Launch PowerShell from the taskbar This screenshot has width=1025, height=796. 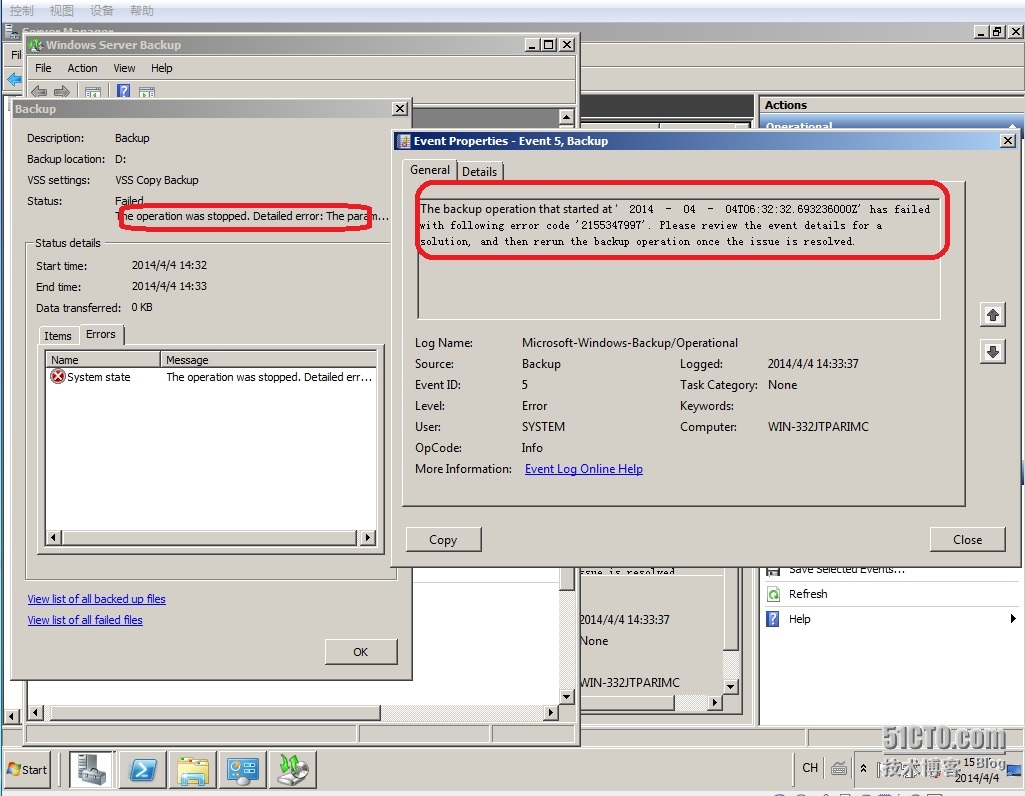point(143,770)
